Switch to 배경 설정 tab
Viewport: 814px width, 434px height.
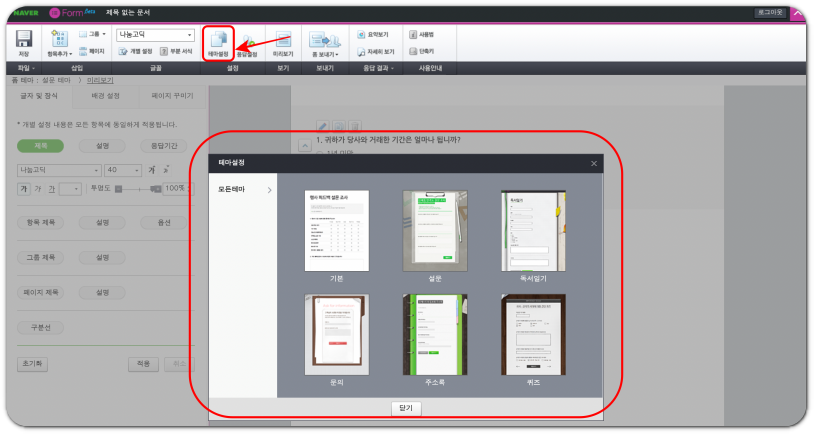tap(105, 96)
